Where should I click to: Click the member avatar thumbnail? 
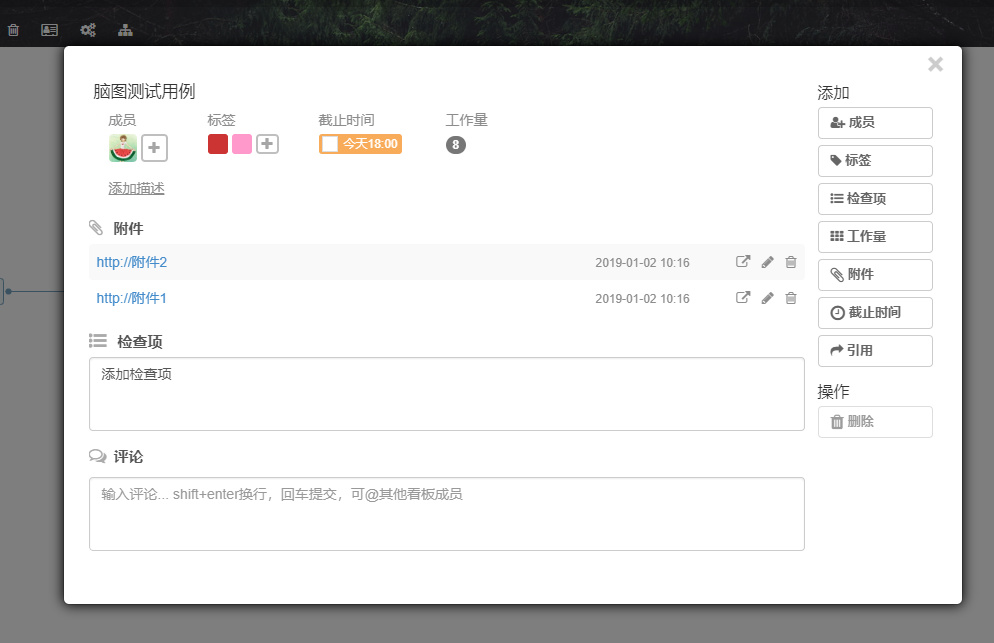point(123,148)
